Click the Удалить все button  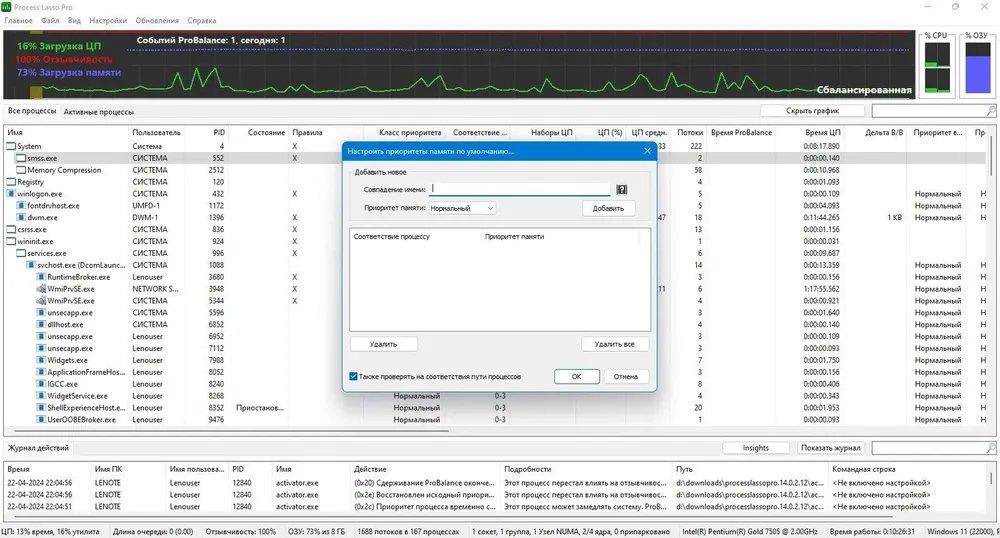point(615,344)
